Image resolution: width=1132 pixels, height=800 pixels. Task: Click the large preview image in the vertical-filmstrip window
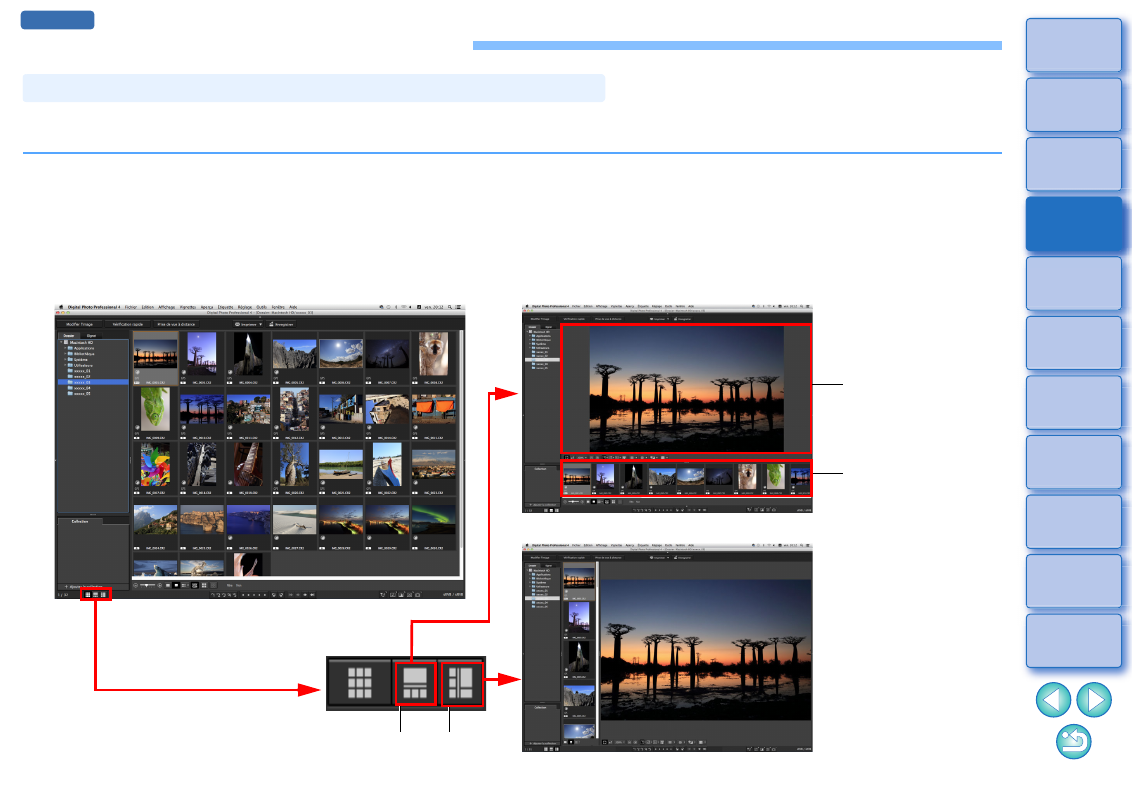(x=706, y=650)
